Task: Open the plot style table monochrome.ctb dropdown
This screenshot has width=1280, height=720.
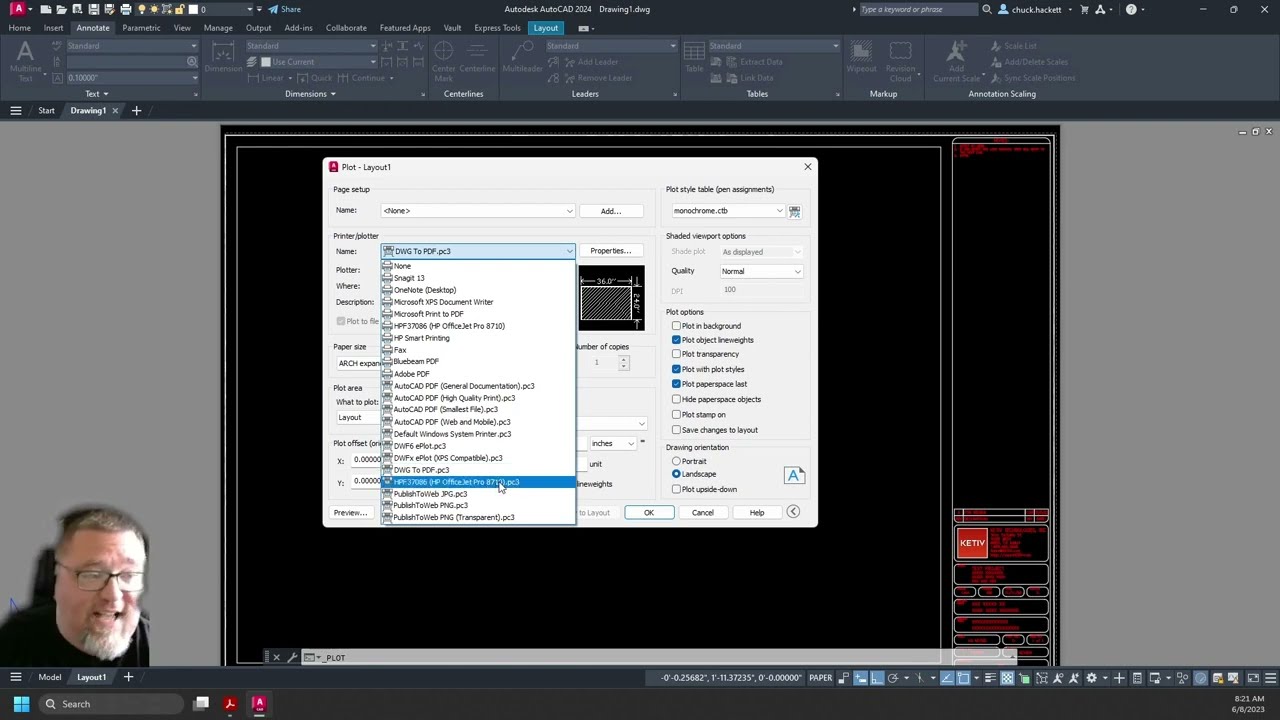Action: [728, 211]
